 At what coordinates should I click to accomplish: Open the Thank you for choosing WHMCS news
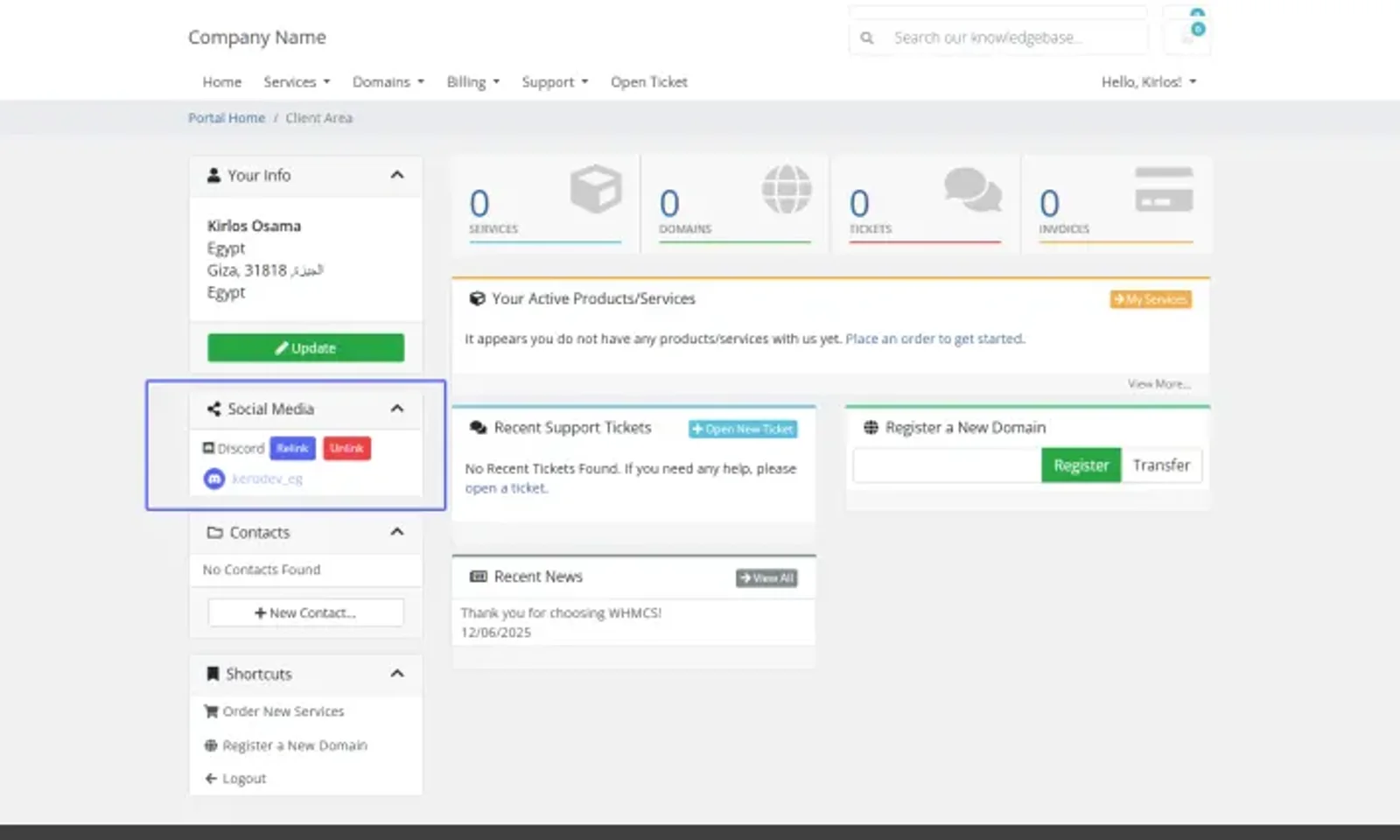[561, 612]
